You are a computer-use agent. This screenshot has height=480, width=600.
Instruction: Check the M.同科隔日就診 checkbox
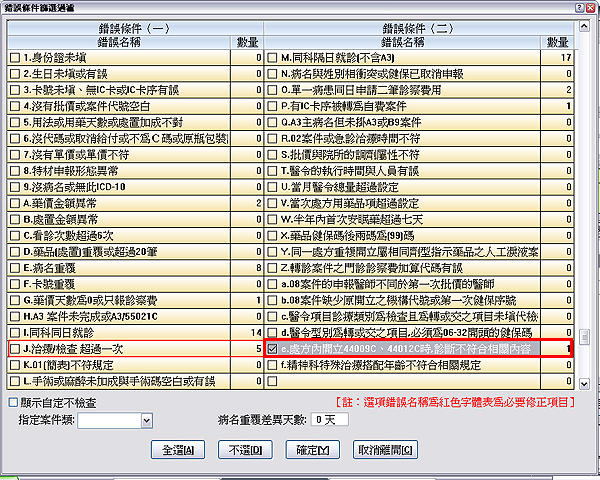coord(274,58)
